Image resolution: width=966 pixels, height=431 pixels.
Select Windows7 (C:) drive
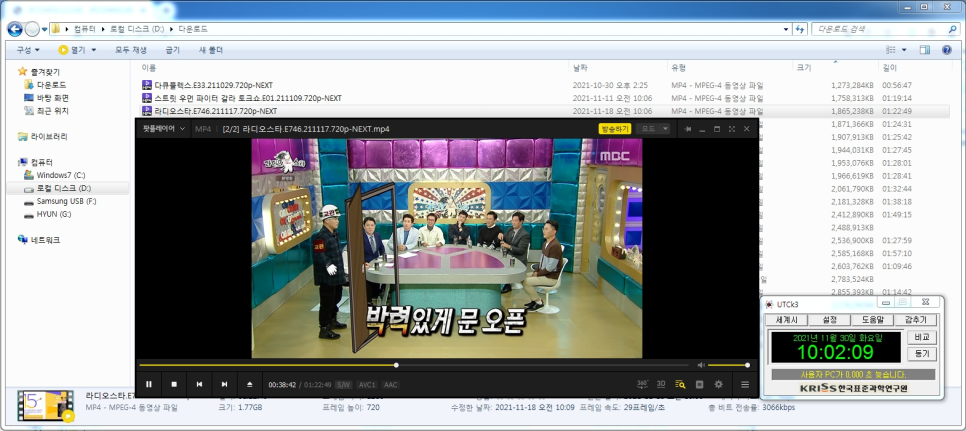click(x=60, y=175)
